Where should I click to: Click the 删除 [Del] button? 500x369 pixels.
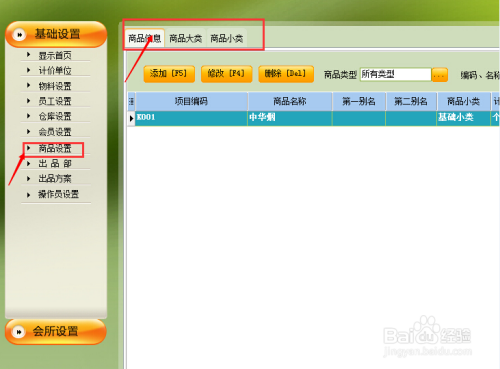(x=286, y=74)
